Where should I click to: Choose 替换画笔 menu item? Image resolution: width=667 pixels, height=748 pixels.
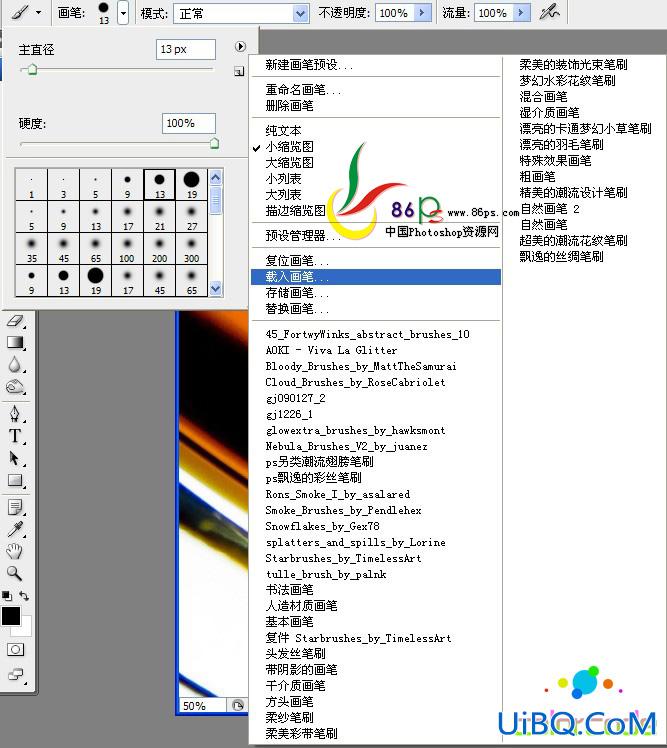(x=297, y=309)
